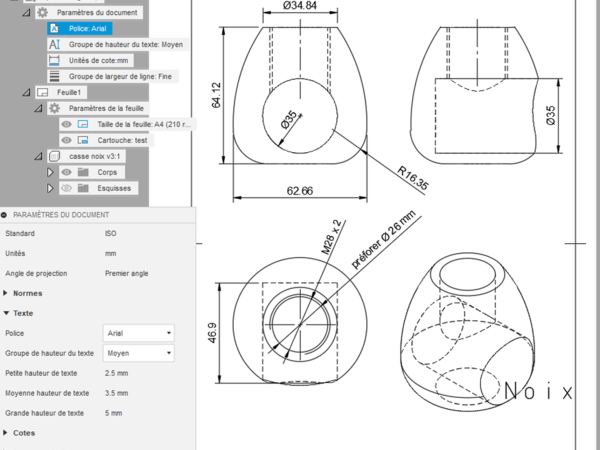Image resolution: width=600 pixels, height=450 pixels.
Task: Expand the Normes section
Action: pyautogui.click(x=8, y=293)
